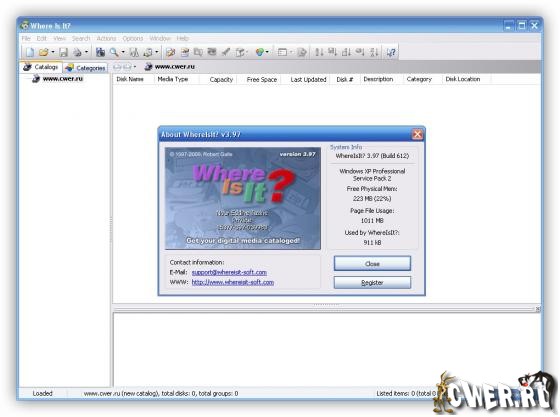560x417 pixels.
Task: Click the Register button
Action: coord(372,282)
